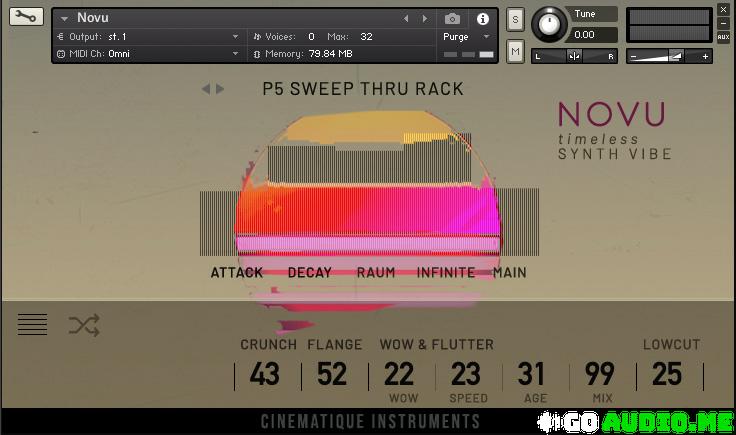Click the Novu instrument name field
The image size is (736, 435).
point(93,18)
